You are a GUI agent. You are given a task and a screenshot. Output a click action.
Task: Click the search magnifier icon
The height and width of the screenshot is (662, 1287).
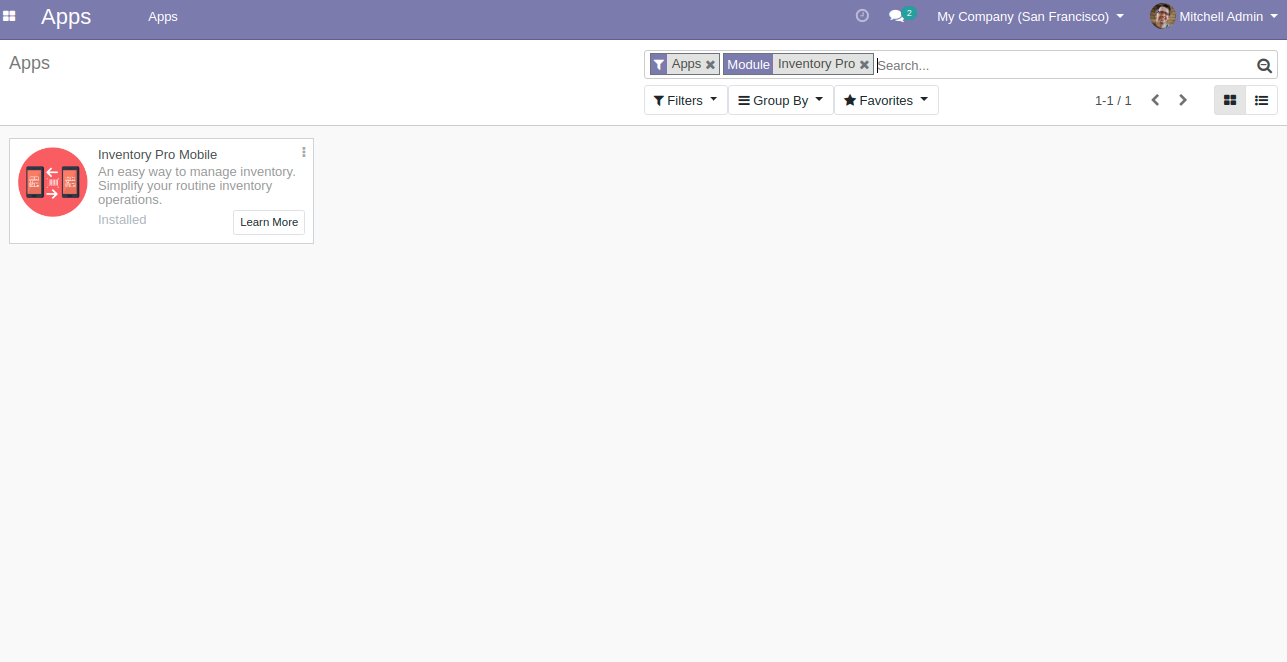tap(1264, 64)
